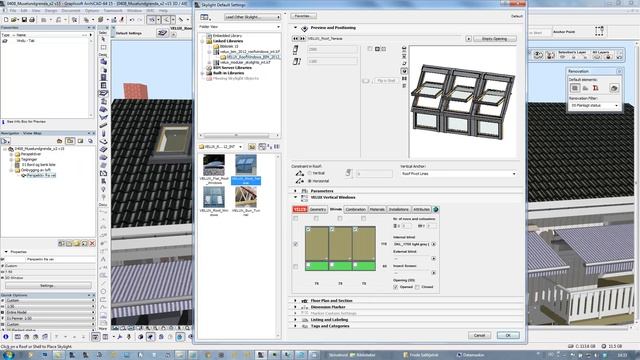Click the New file icon in main toolbar
This screenshot has height=360, width=640.
6,20
